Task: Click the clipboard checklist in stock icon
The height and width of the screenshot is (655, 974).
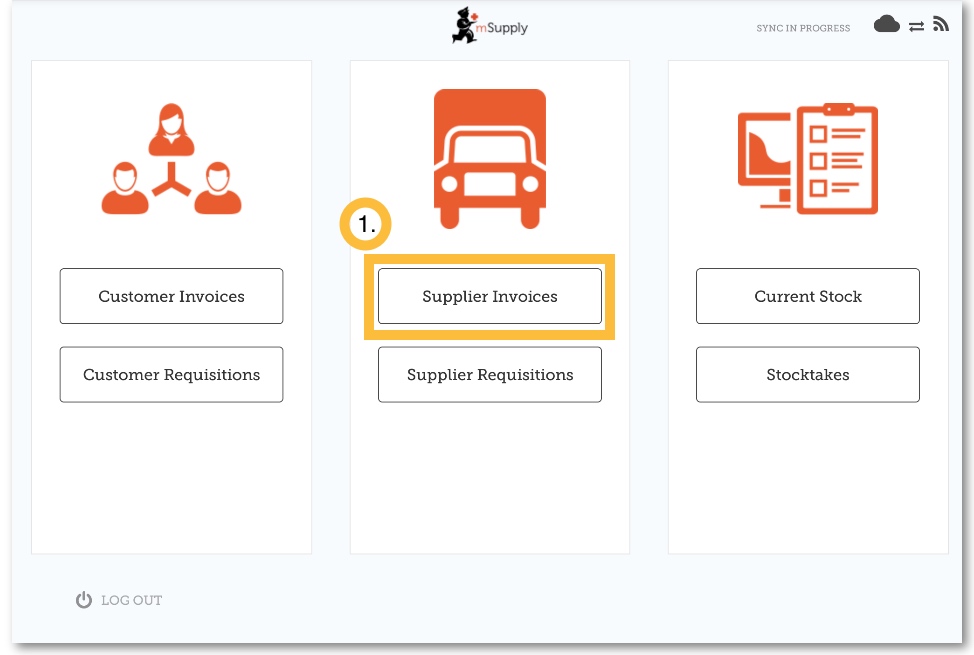Action: [x=836, y=157]
